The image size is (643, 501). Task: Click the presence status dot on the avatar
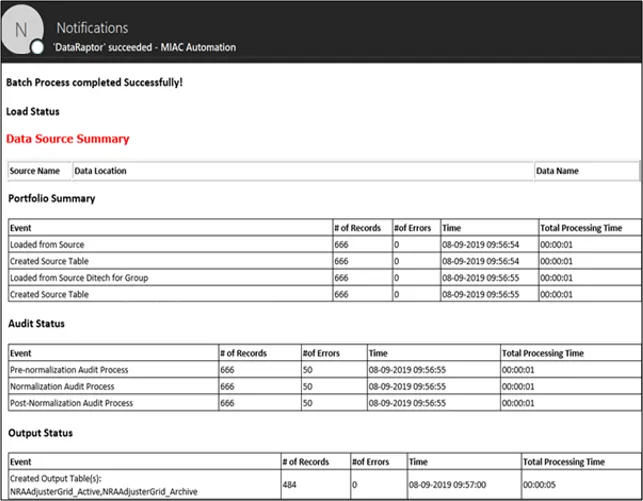(37, 47)
